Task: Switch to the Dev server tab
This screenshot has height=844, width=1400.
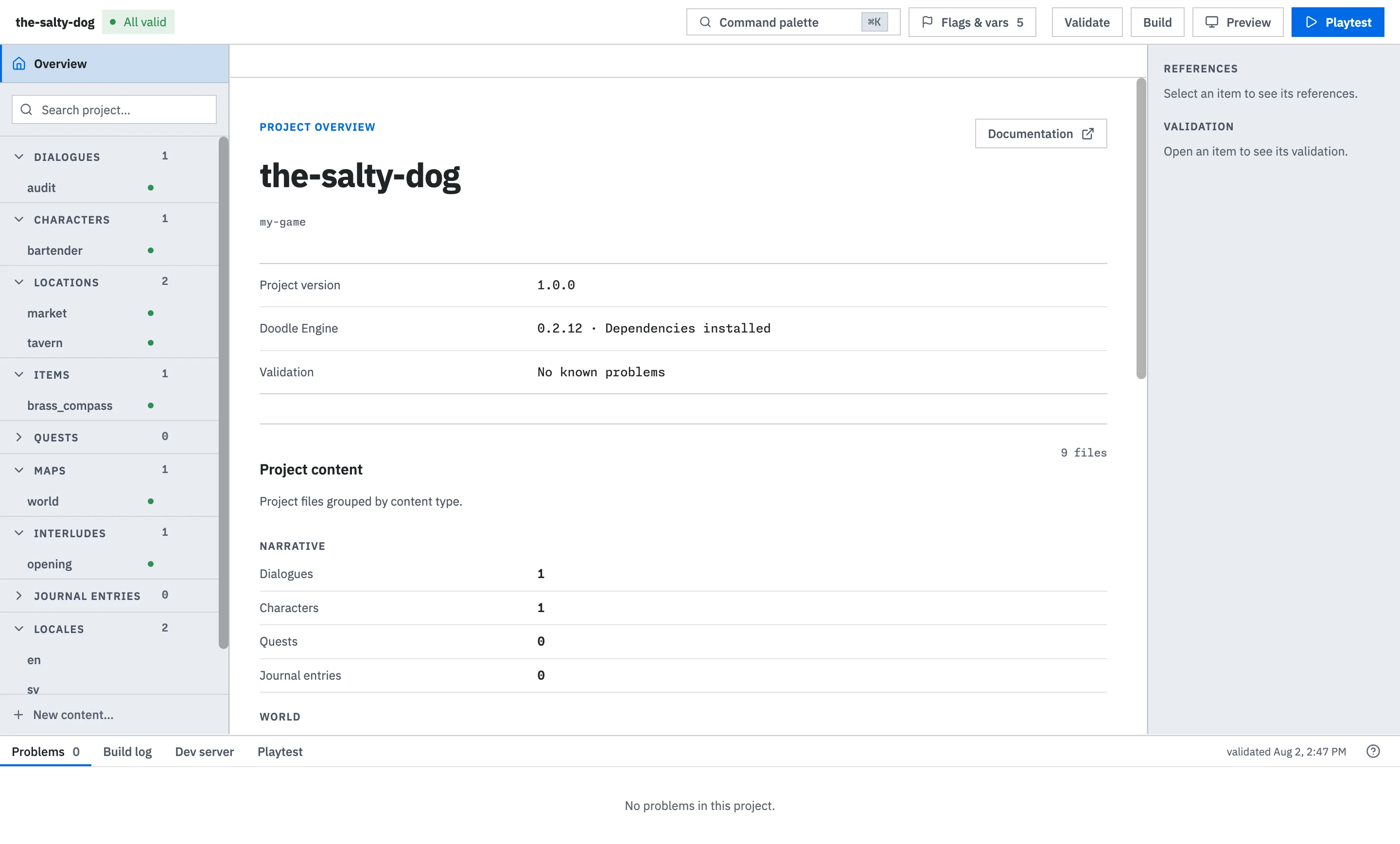Action: pyautogui.click(x=205, y=752)
